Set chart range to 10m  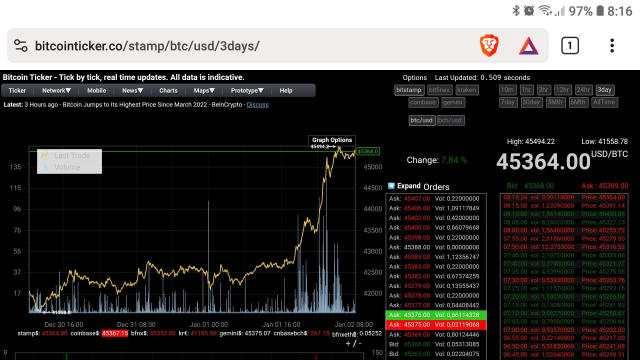click(x=507, y=90)
